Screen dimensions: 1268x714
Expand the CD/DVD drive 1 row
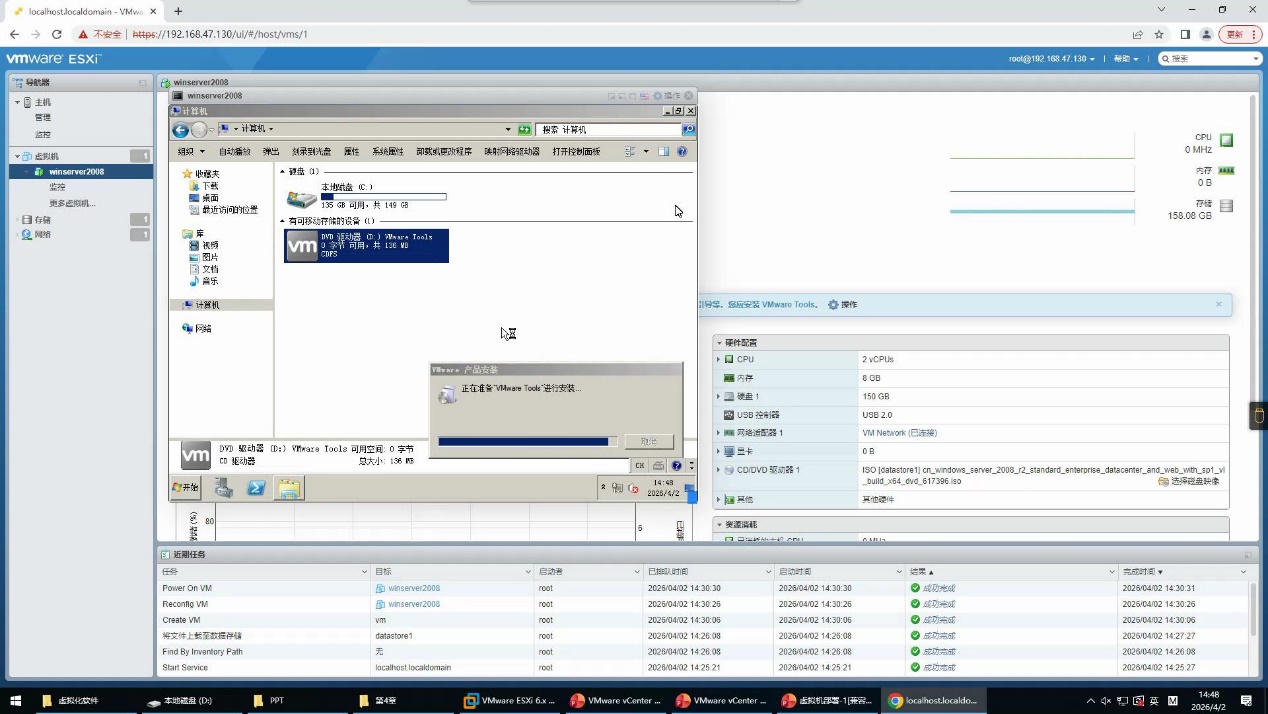718,470
